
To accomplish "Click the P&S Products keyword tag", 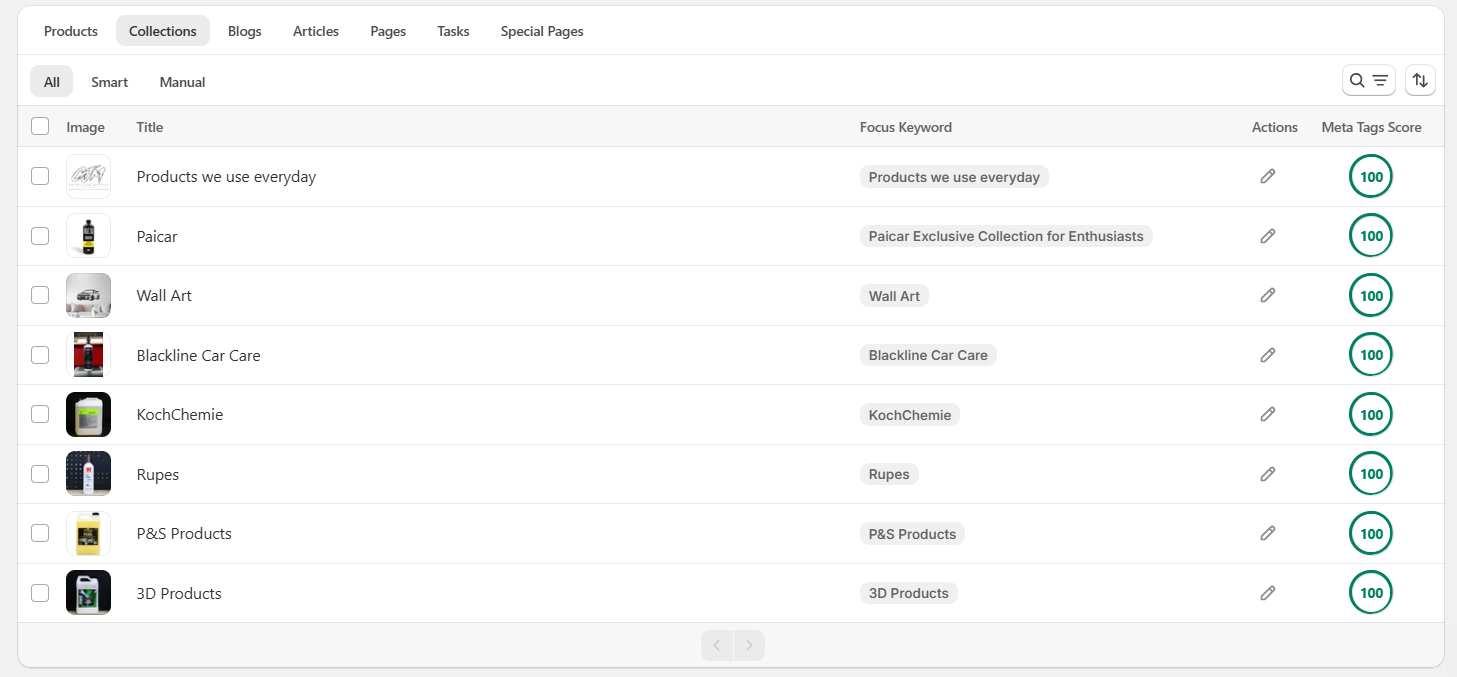I will point(912,534).
